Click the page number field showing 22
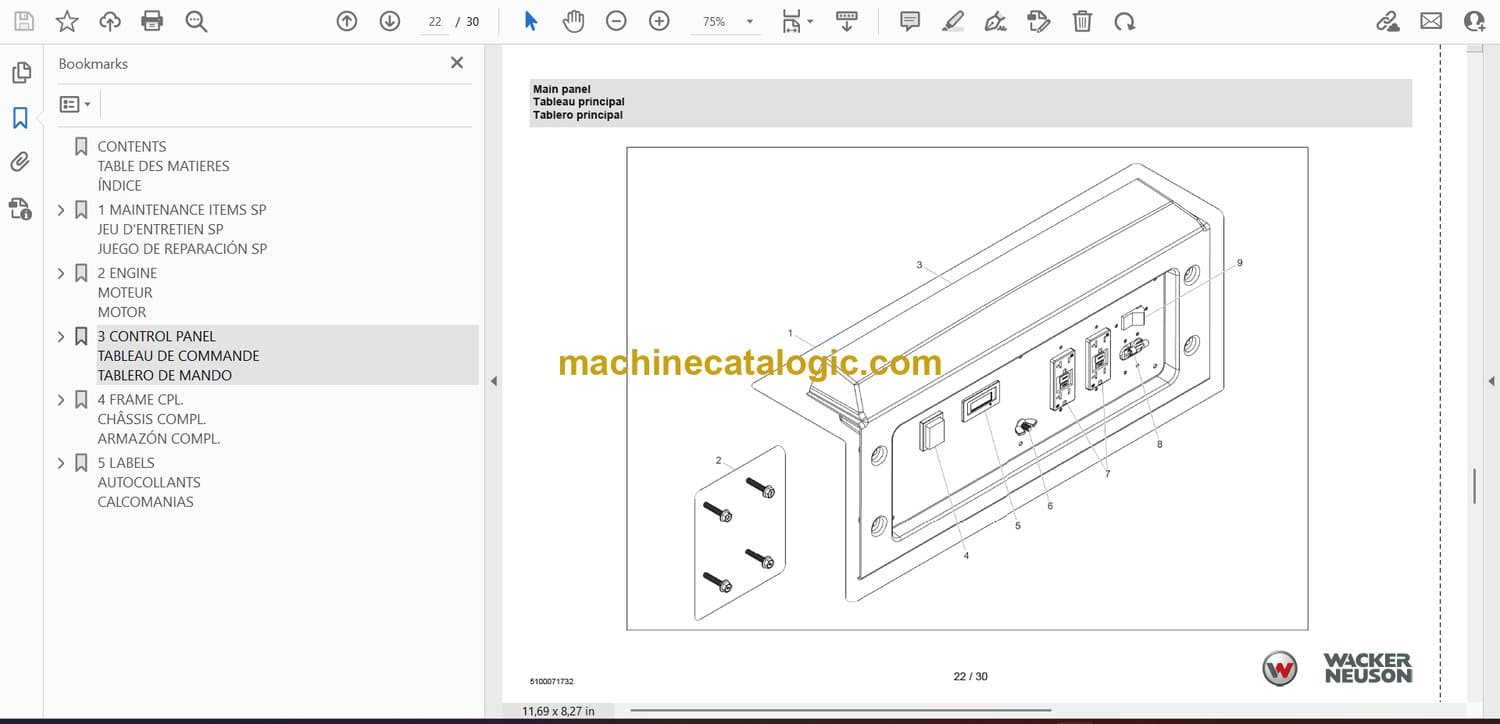1500x724 pixels. 435,22
